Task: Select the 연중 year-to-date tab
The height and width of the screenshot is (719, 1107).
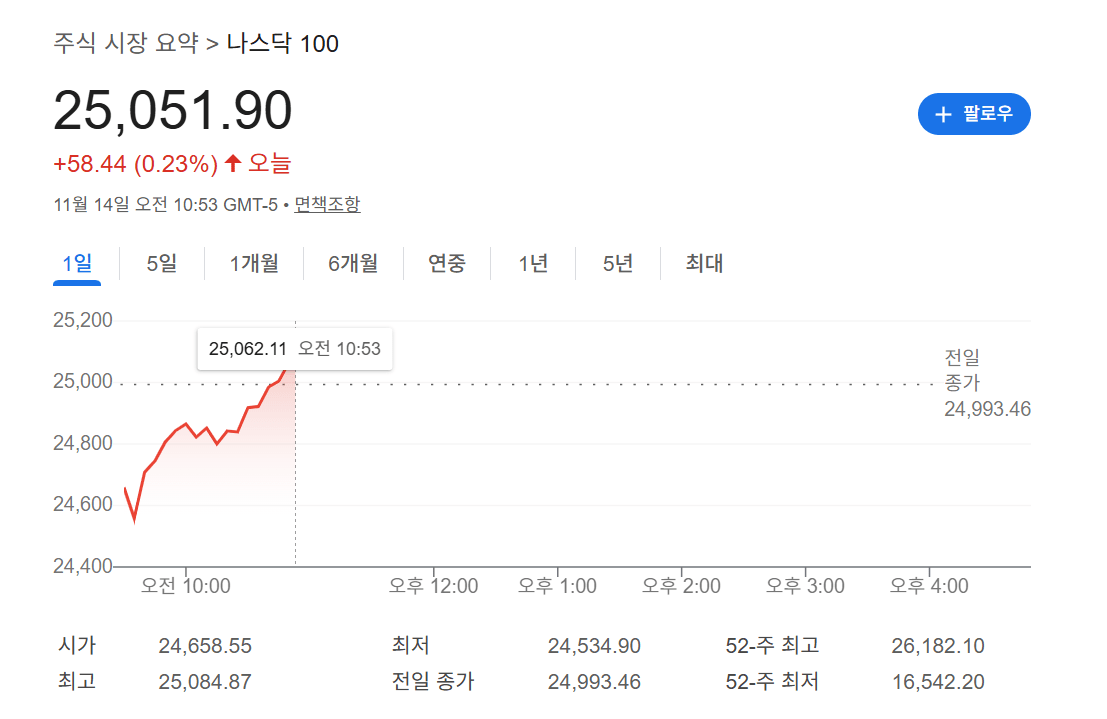Action: (447, 264)
